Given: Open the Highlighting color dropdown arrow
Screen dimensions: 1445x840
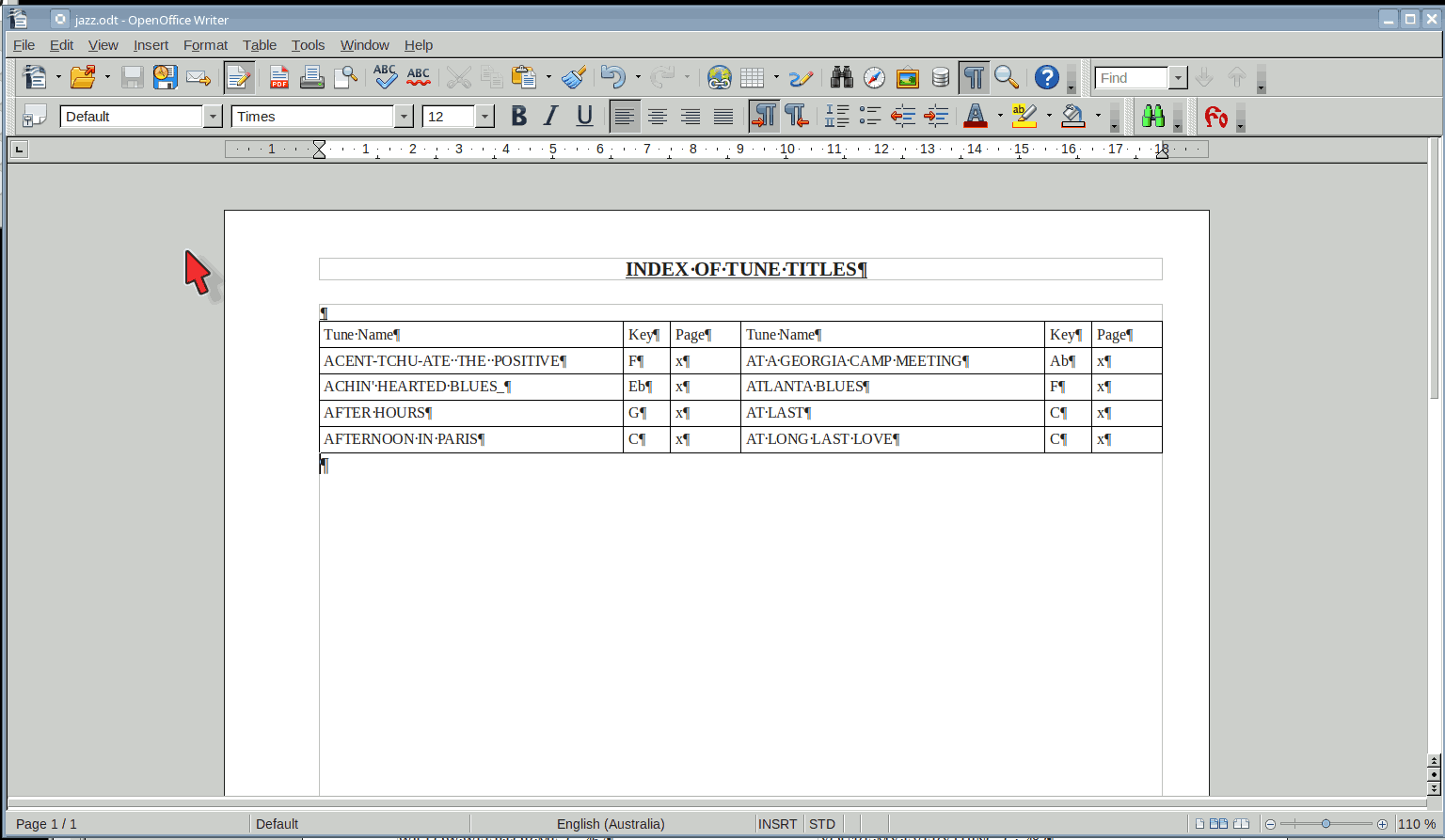Looking at the screenshot, I should pos(1049,116).
